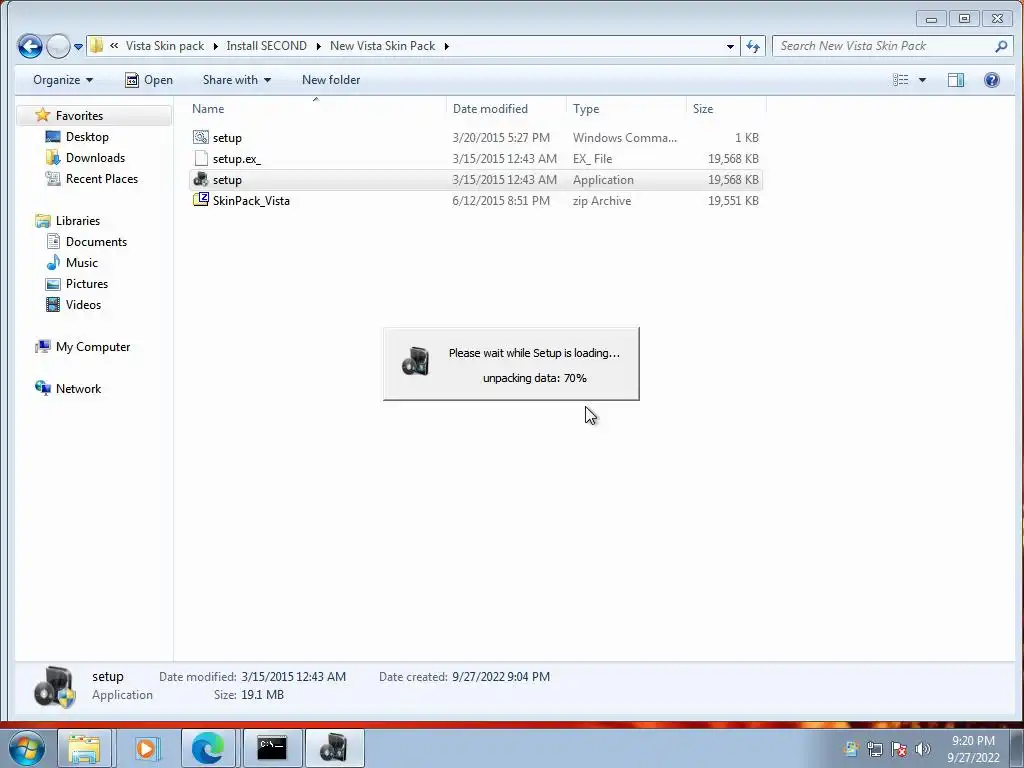This screenshot has height=768, width=1024.
Task: Expand arrow after Install SECOND breadcrumb
Action: click(319, 46)
